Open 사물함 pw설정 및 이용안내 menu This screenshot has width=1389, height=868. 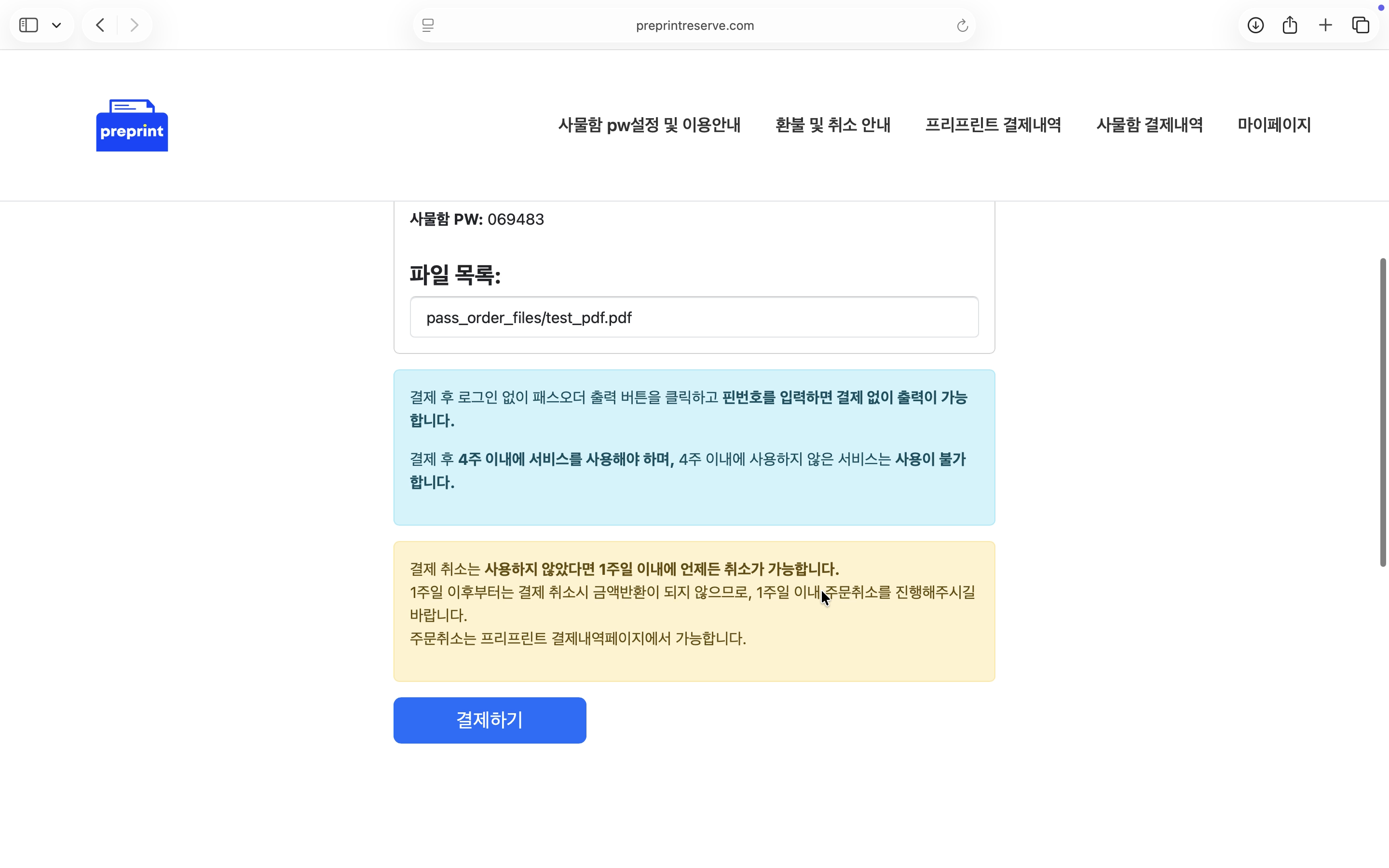click(x=649, y=124)
